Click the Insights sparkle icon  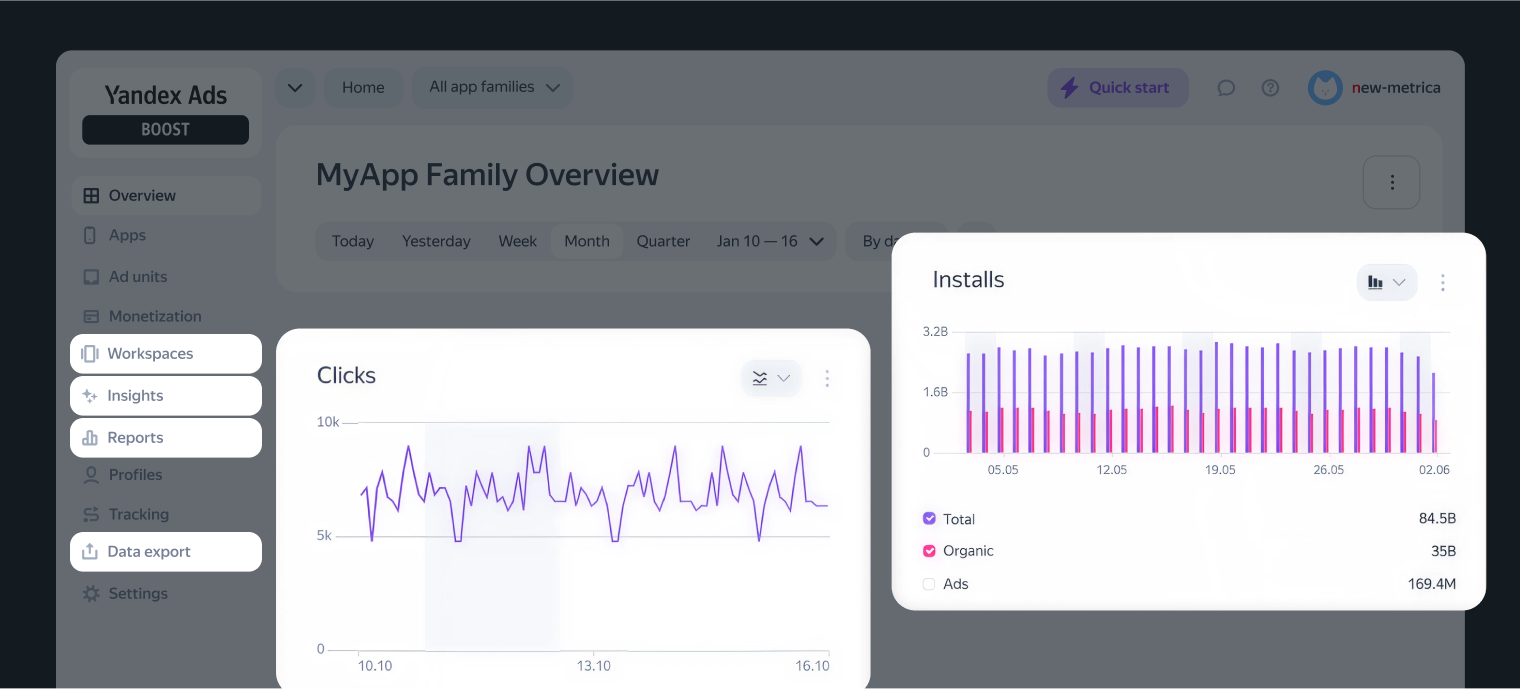(90, 396)
